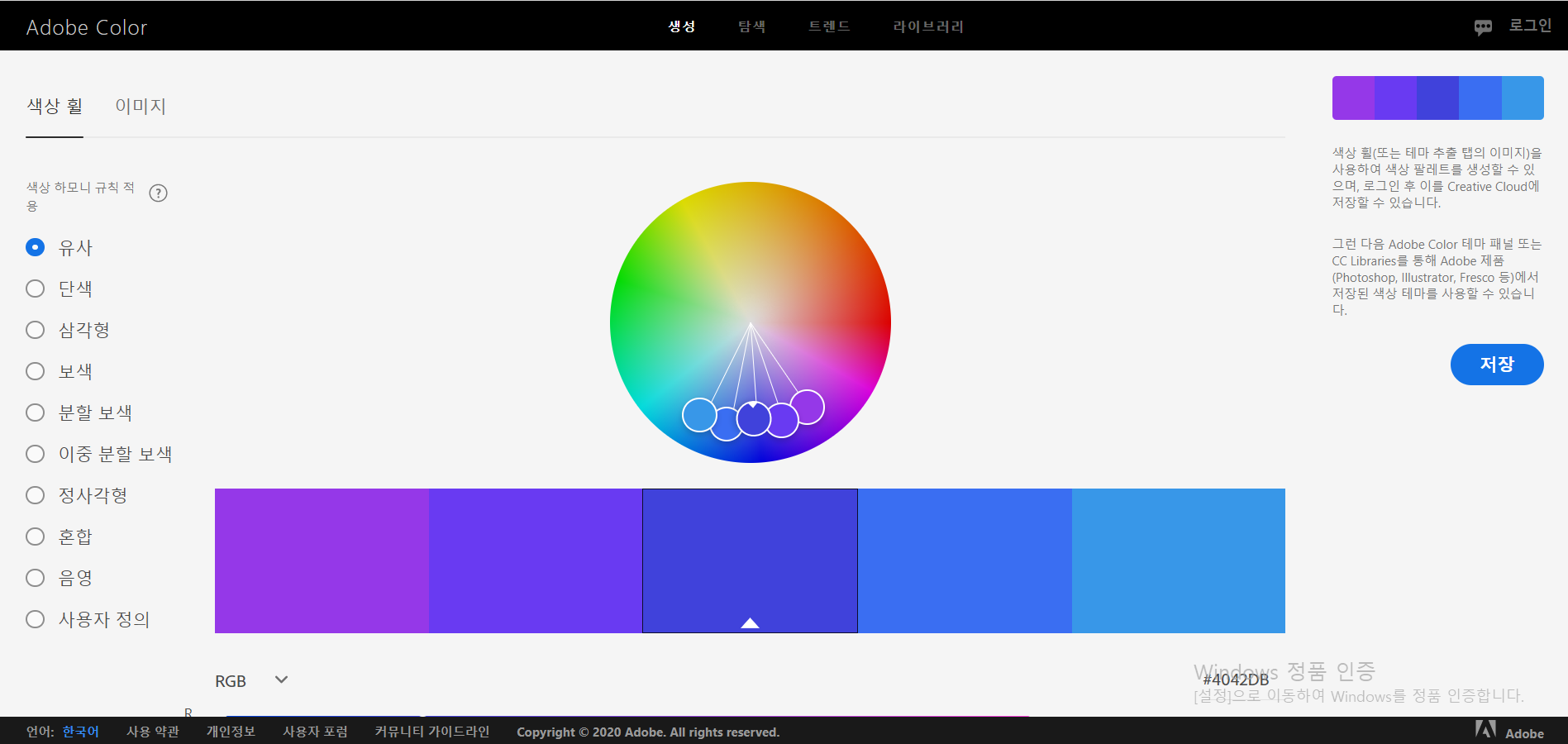Select the 보색 harmony rule
The height and width of the screenshot is (744, 1568).
coord(60,371)
